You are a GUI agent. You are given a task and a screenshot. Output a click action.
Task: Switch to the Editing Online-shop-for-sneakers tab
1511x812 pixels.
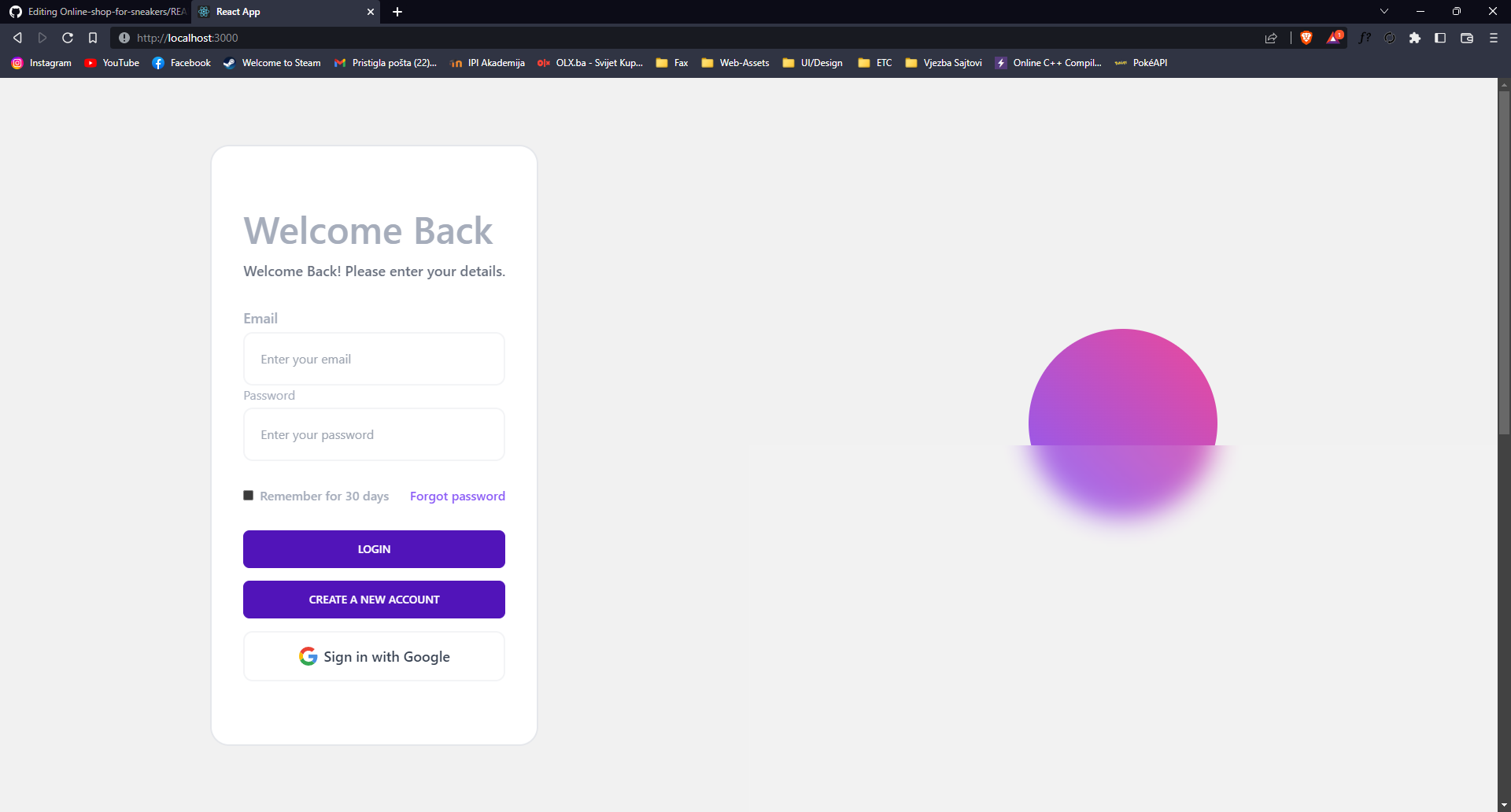click(x=97, y=12)
